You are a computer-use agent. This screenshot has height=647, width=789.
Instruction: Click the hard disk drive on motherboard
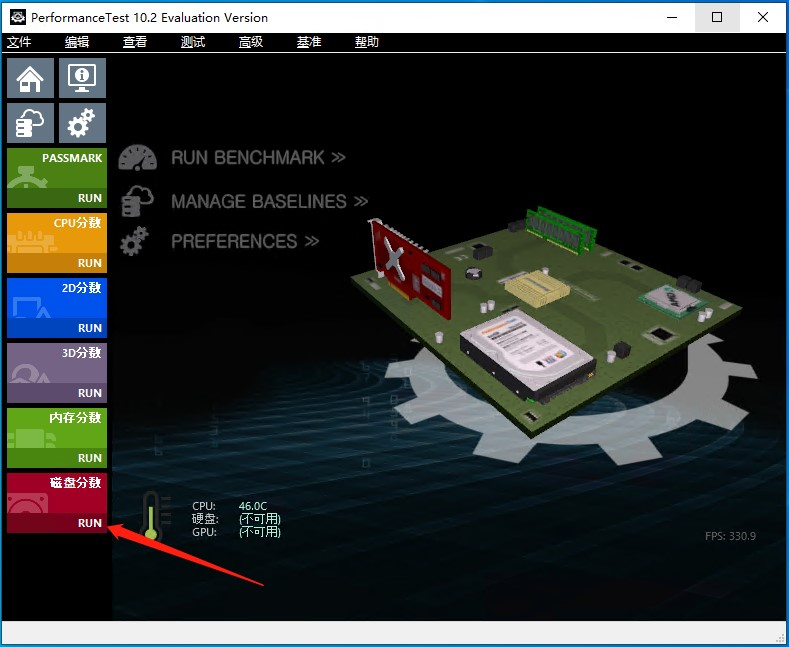528,355
